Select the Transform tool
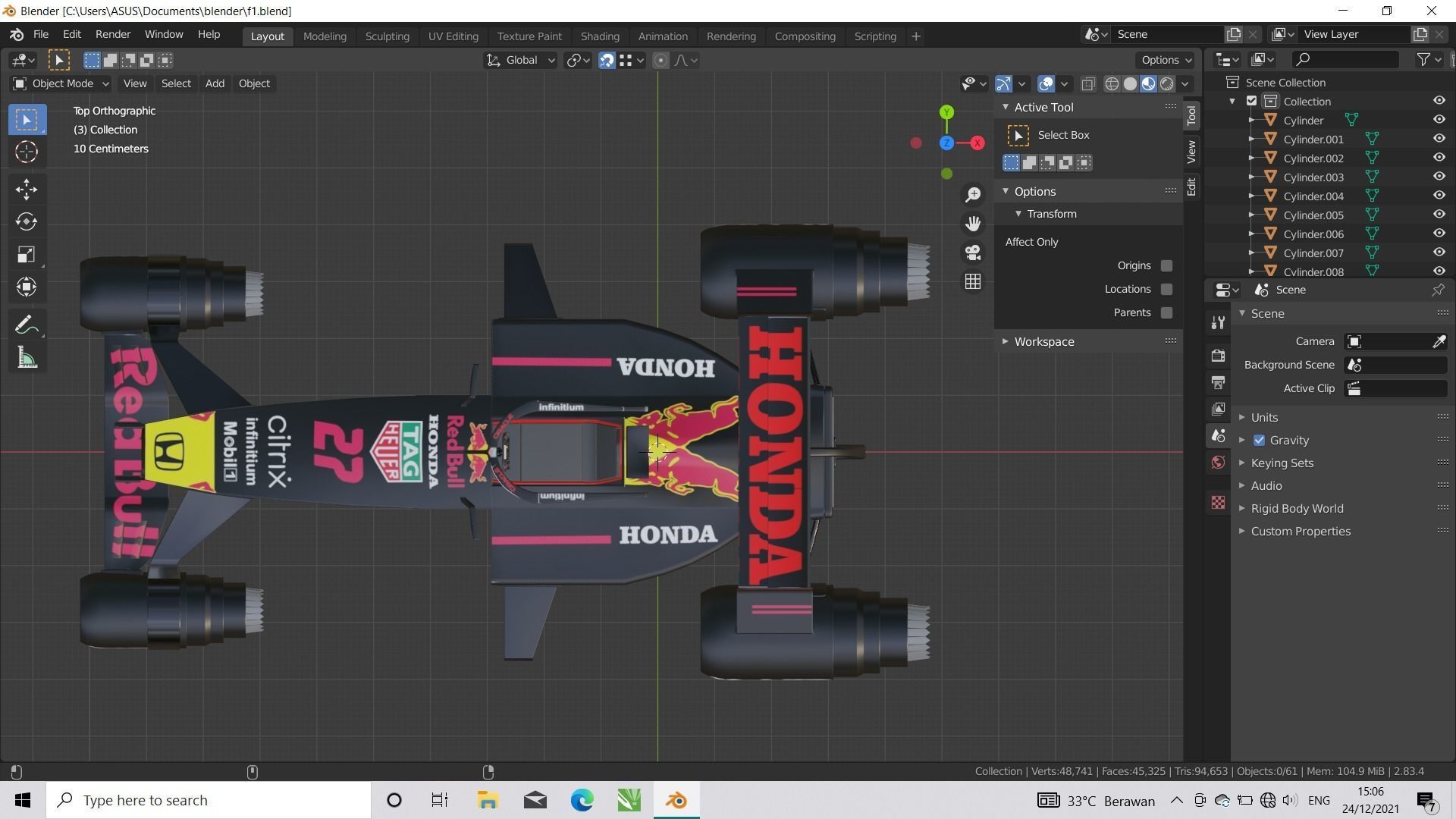Viewport: 1456px width, 819px height. pos(27,287)
